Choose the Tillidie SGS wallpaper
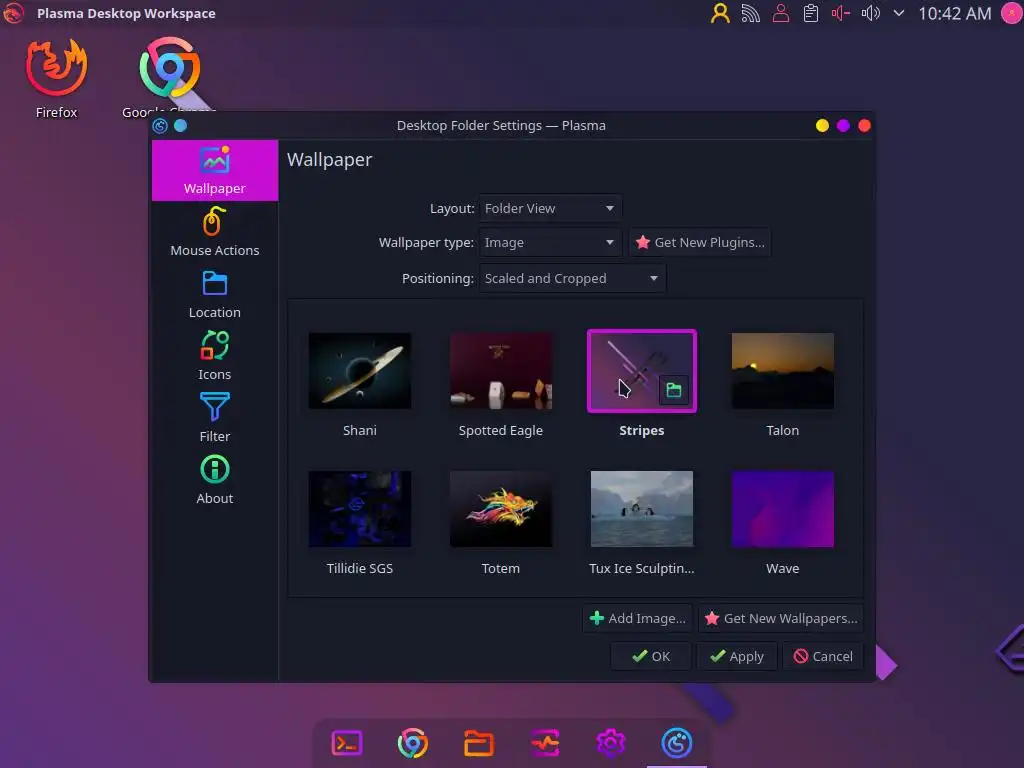 [x=360, y=509]
